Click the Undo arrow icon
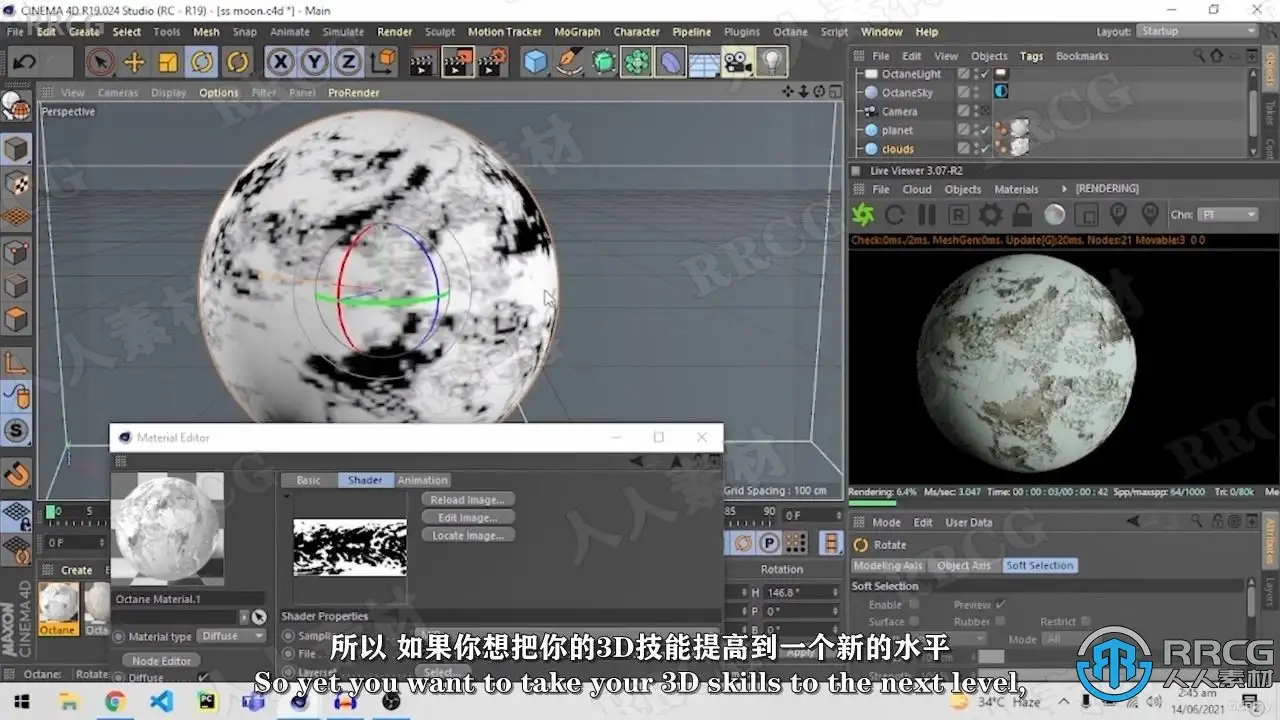Screen dimensions: 1280x720 click(x=24, y=62)
